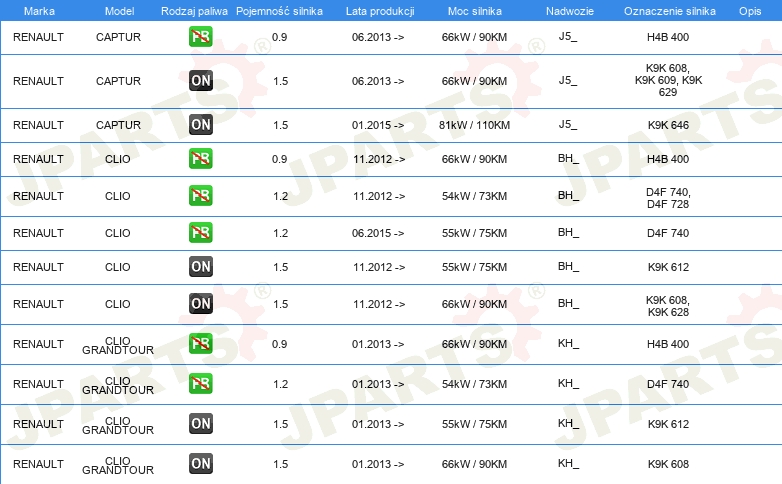This screenshot has width=782, height=484.
Task: Select 'KH_' body code in the Grandtour 0.9 row
Action: [x=569, y=344]
